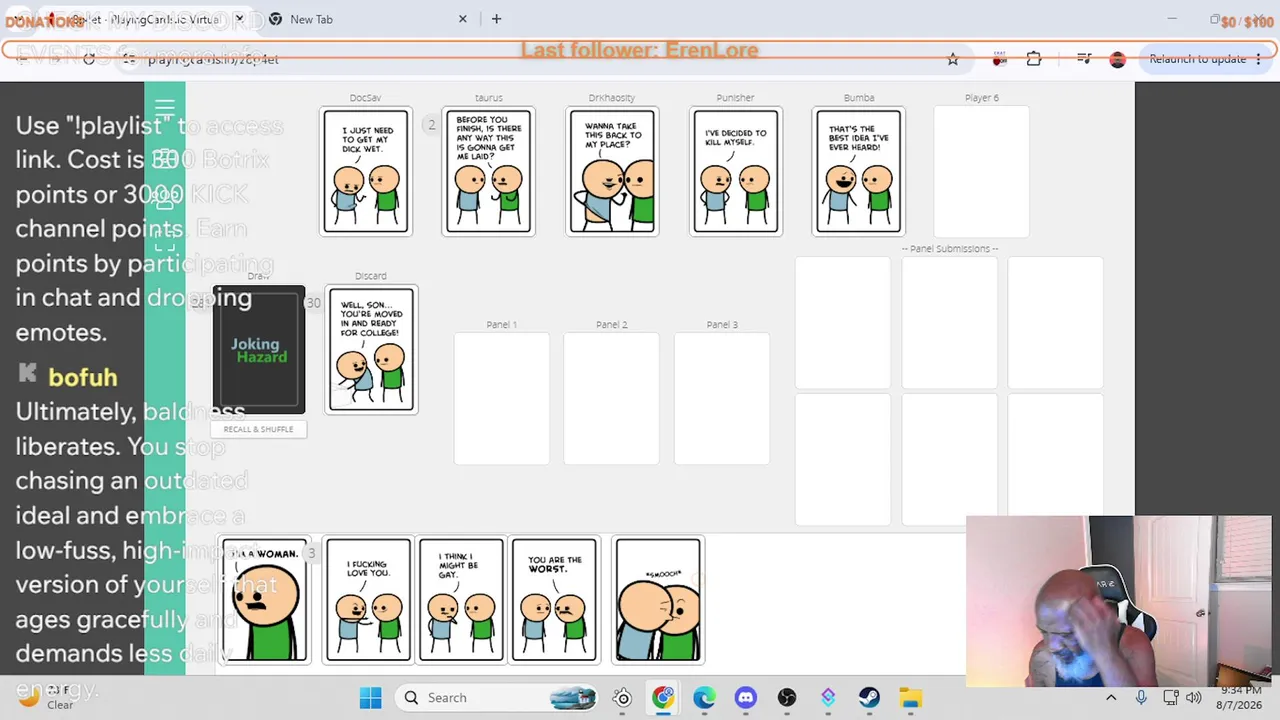1280x720 pixels.
Task: Open the browser Extensions puzzle icon
Action: pyautogui.click(x=1034, y=59)
